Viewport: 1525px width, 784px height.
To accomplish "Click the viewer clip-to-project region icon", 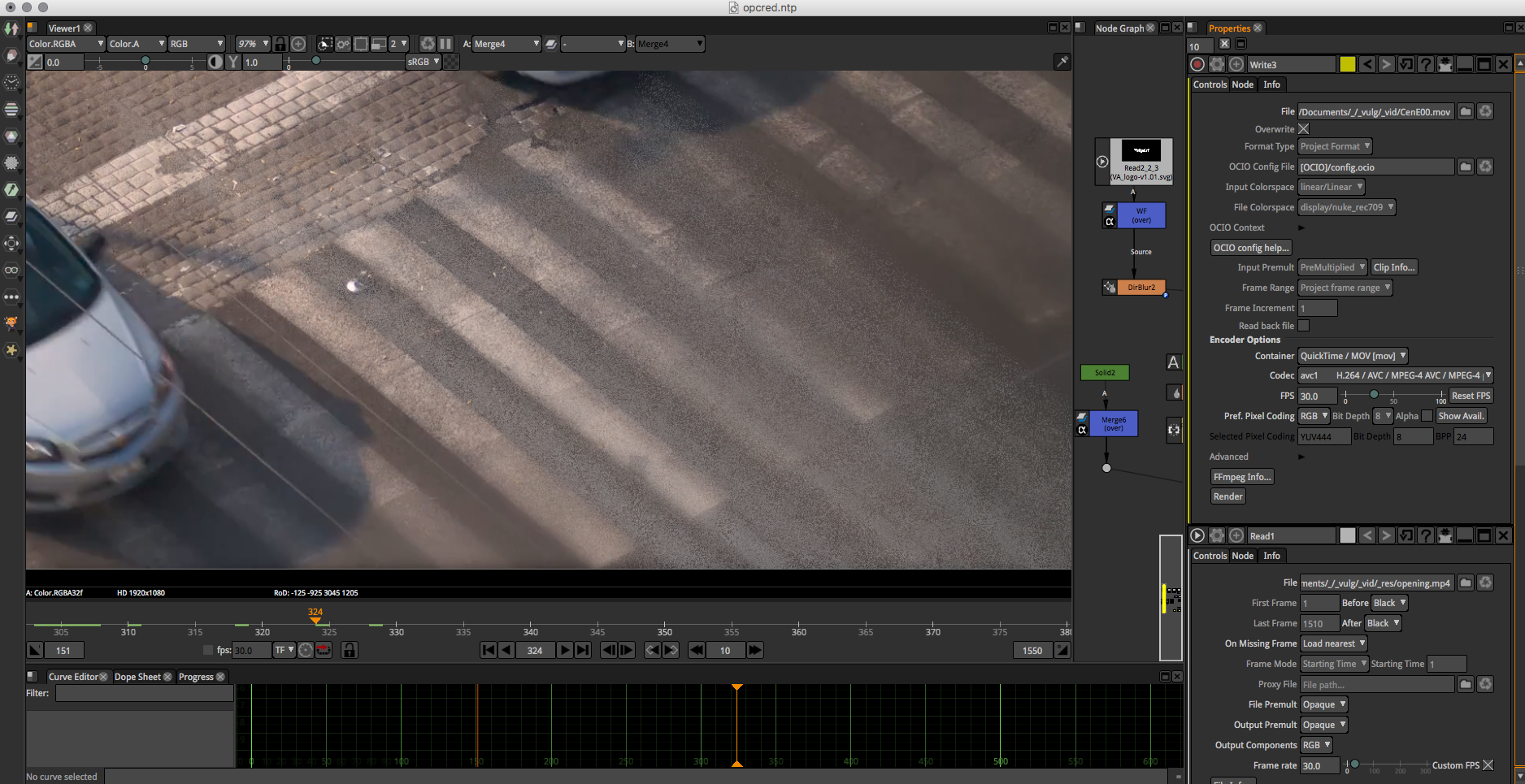I will (x=324, y=44).
